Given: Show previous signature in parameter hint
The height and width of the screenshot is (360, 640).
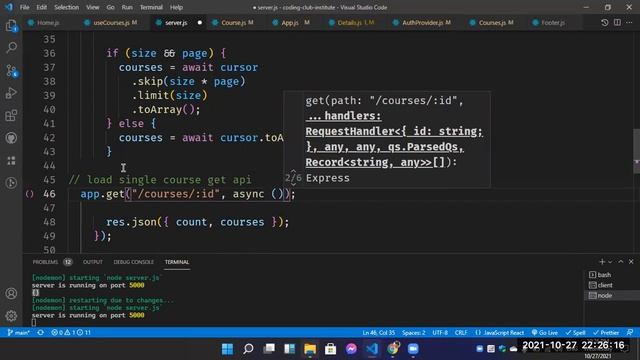Looking at the screenshot, I should [293, 172].
